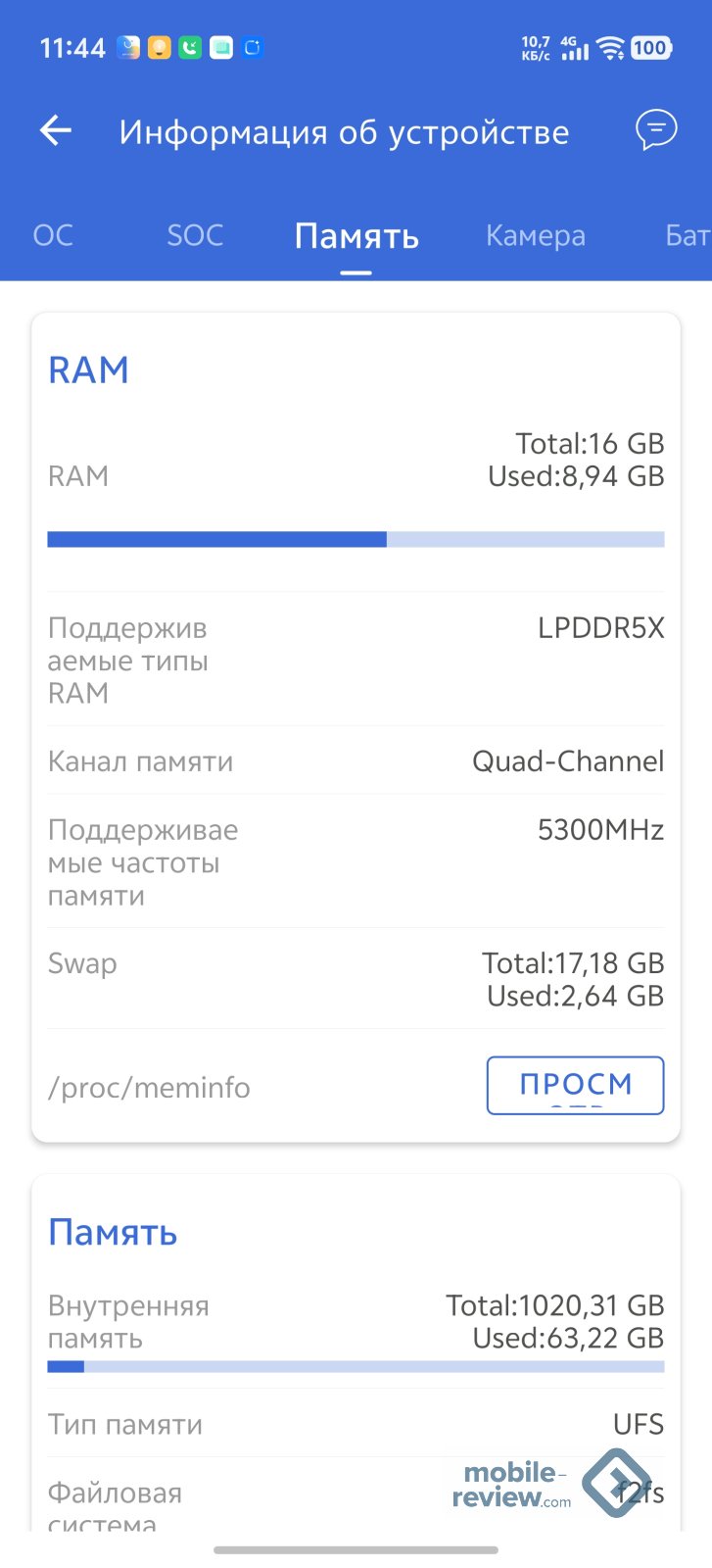This screenshot has height=1568, width=712.
Task: Tap the Канал памяти Quad-Channel row
Action: point(356,760)
